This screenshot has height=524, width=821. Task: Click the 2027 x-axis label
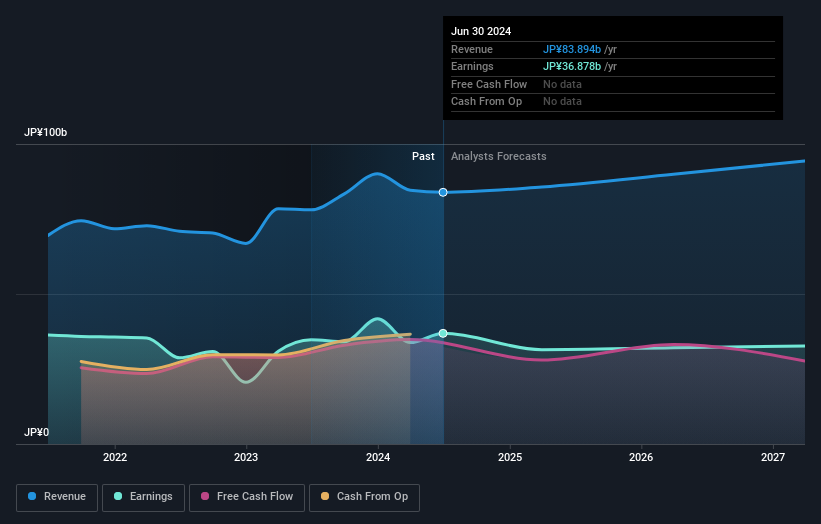[772, 457]
